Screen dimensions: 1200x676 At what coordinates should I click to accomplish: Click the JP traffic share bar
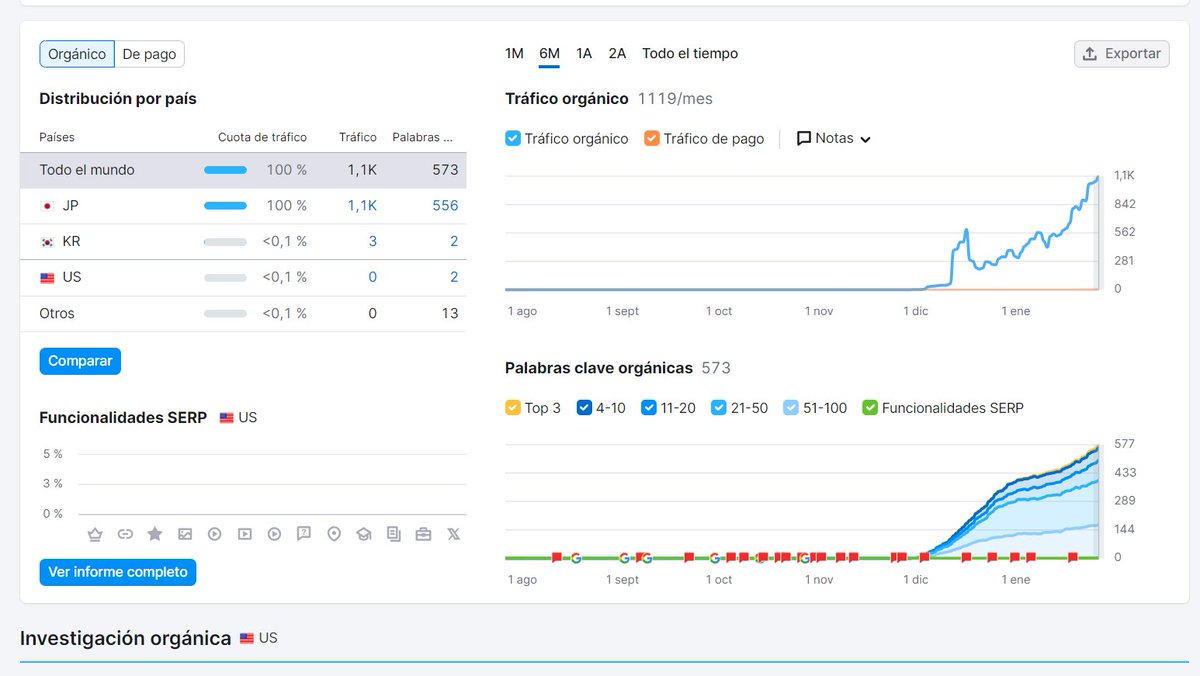(225, 206)
